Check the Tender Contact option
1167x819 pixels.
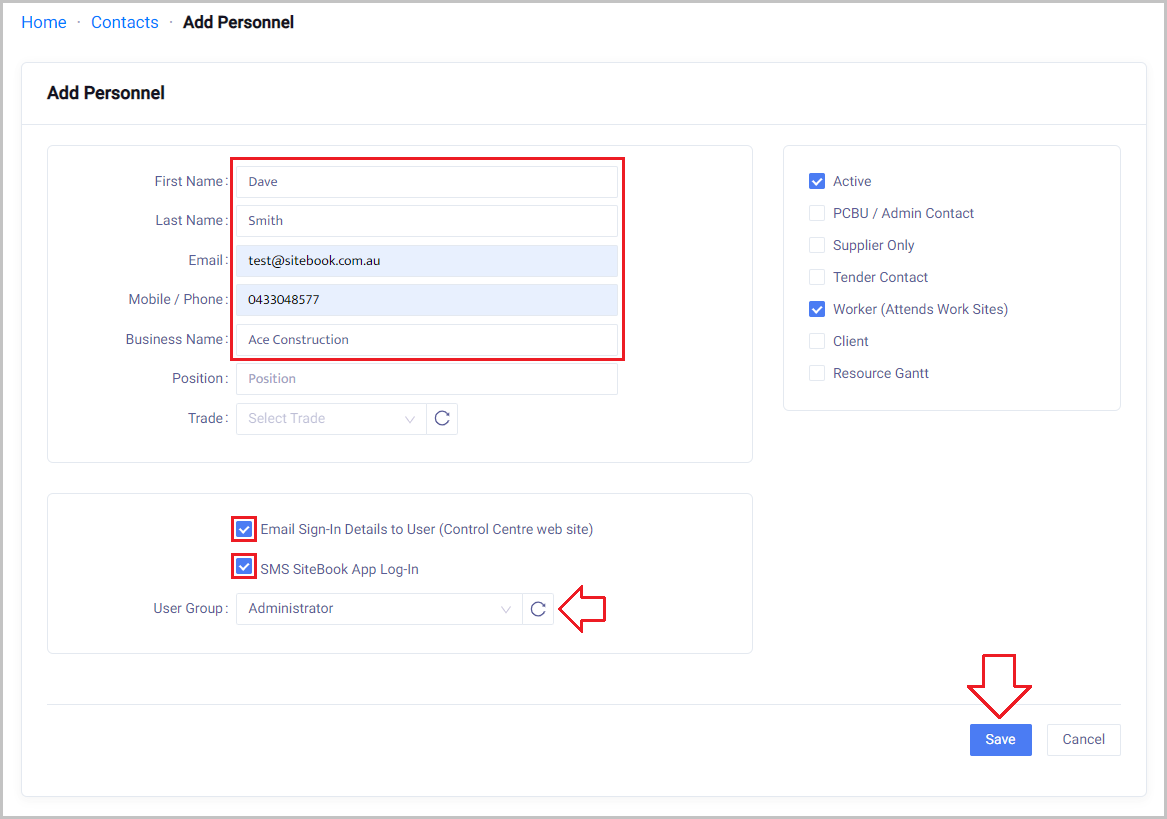[x=817, y=277]
